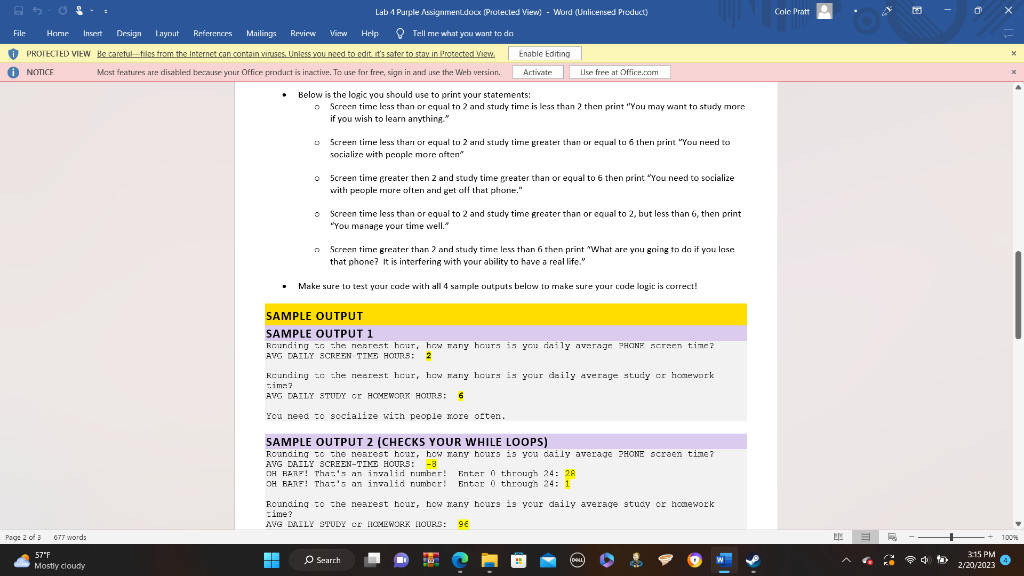Image resolution: width=1024 pixels, height=576 pixels.
Task: Click the Activate button
Action: tap(537, 72)
